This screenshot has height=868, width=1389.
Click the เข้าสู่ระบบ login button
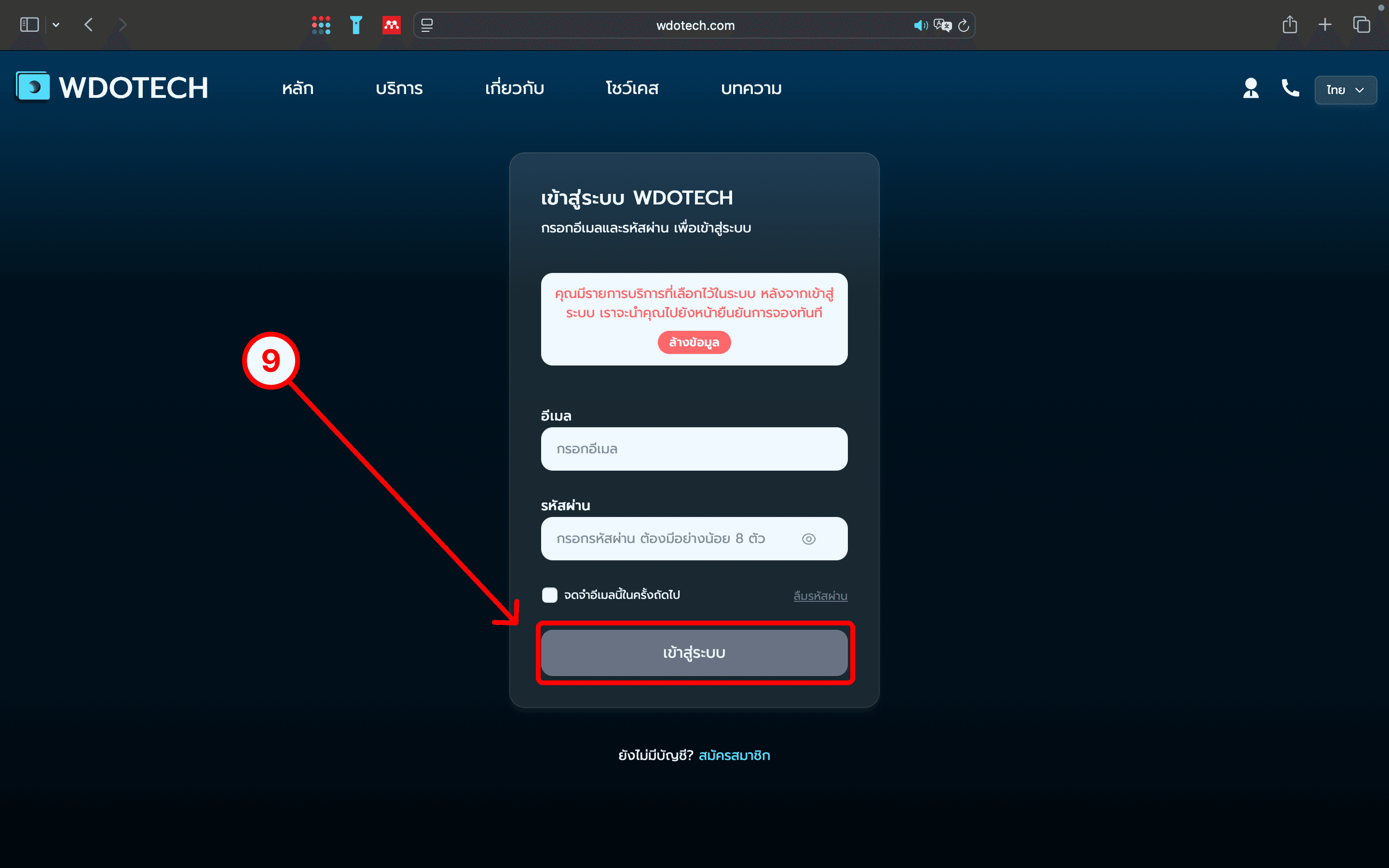click(x=694, y=653)
